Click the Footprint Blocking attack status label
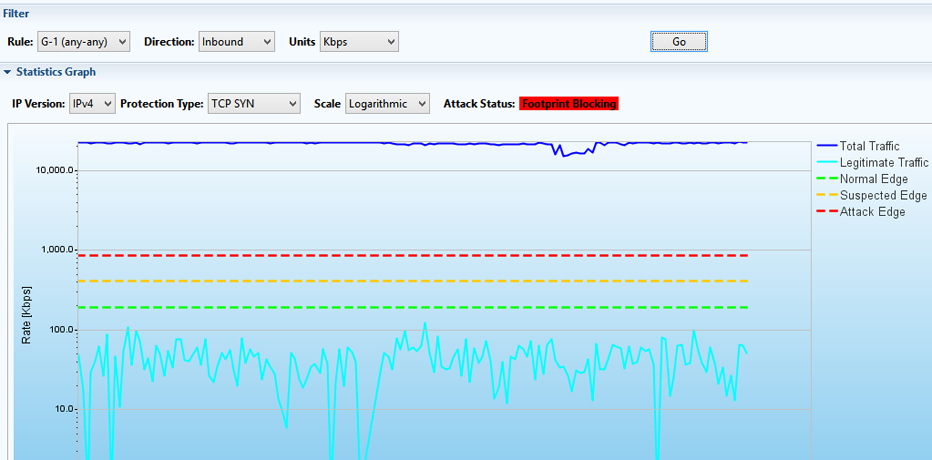Viewport: 932px width, 460px height. coord(569,104)
